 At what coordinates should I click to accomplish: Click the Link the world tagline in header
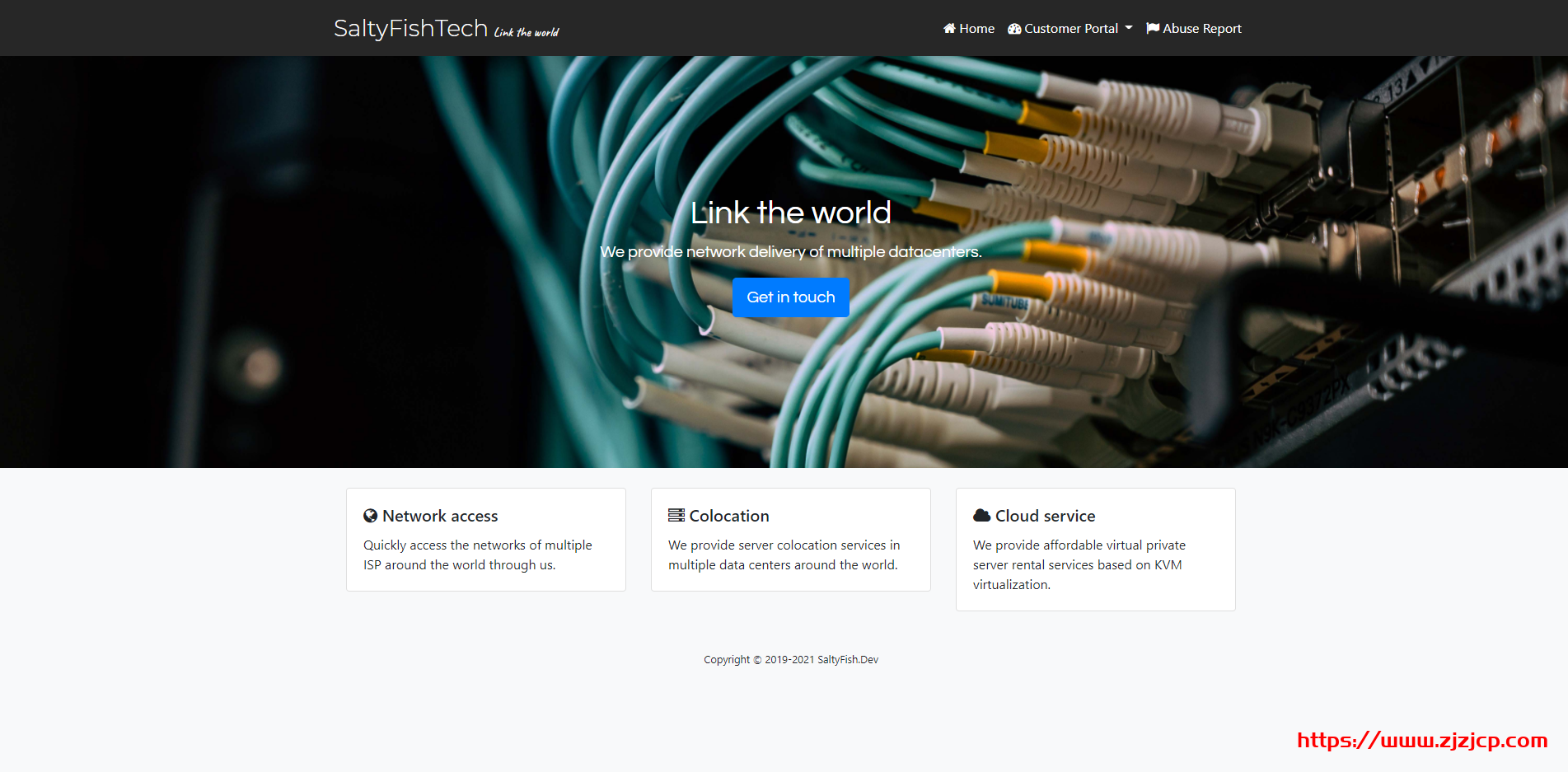point(527,32)
